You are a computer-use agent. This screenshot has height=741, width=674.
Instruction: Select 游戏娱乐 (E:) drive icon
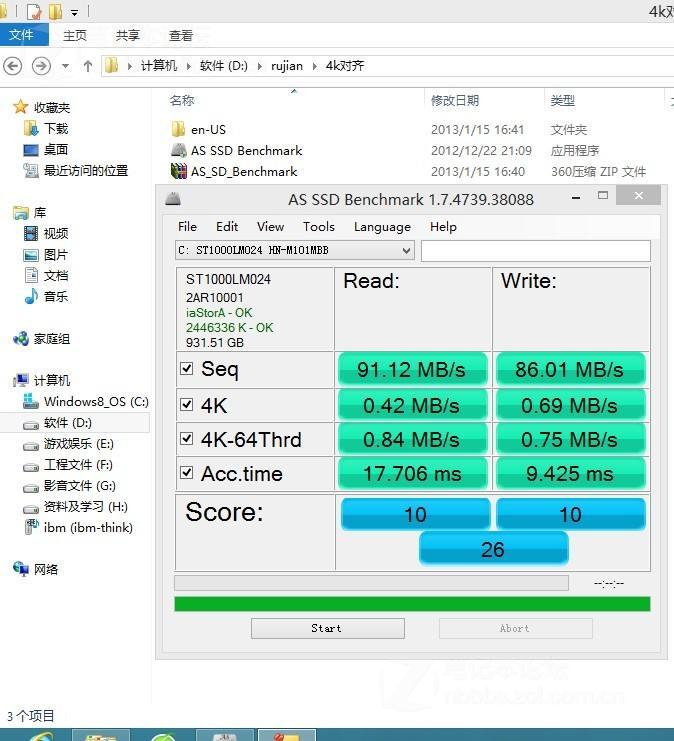pos(31,446)
